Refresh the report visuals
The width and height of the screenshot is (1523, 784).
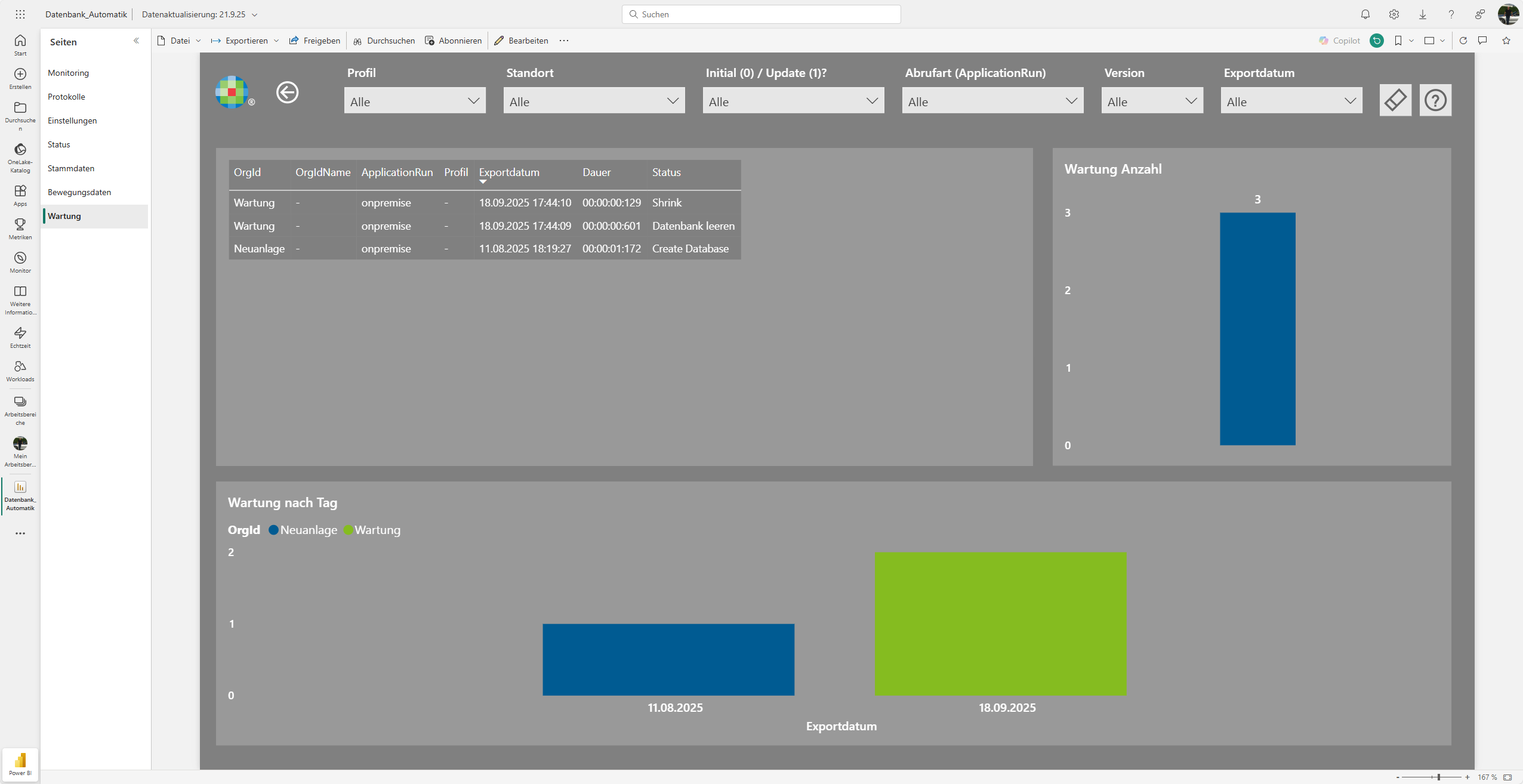tap(1463, 41)
